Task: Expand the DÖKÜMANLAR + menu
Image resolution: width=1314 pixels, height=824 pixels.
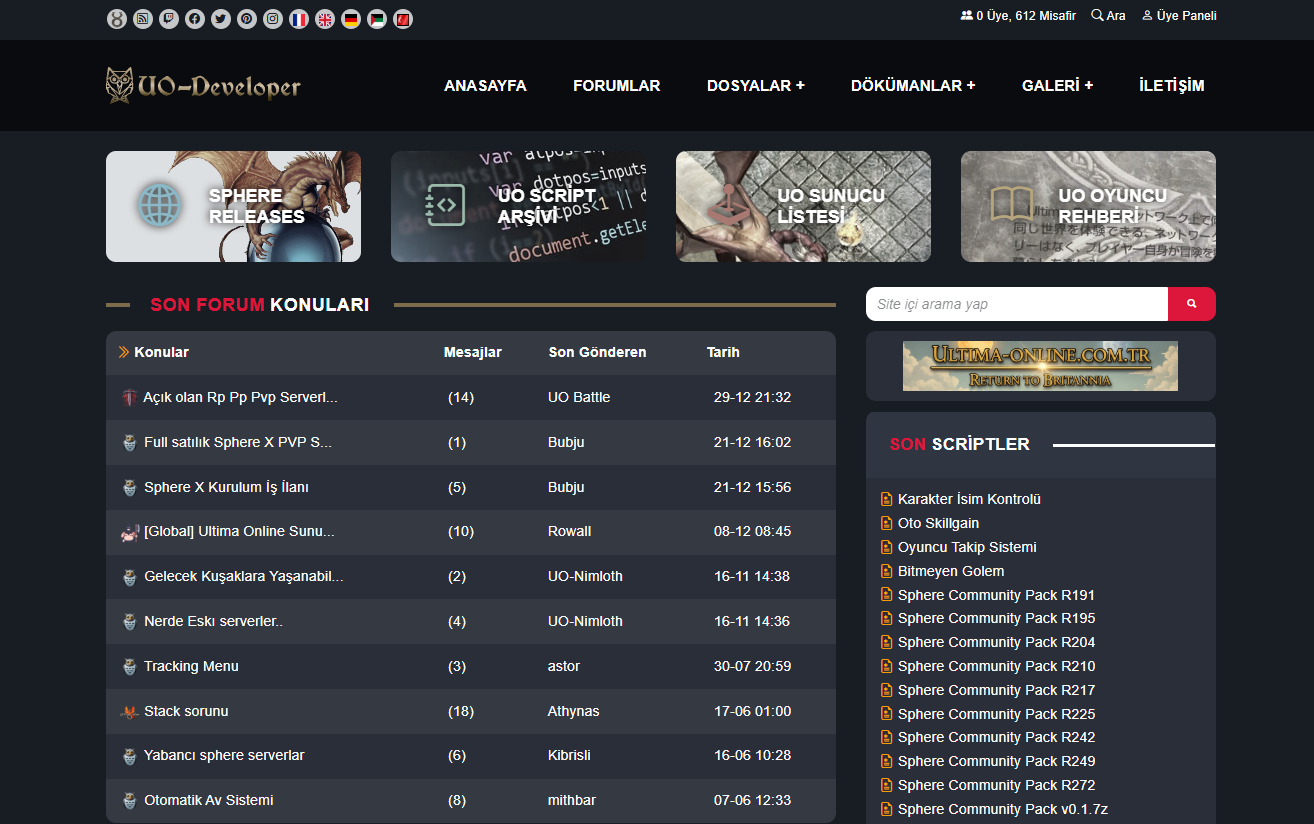Action: [x=912, y=86]
